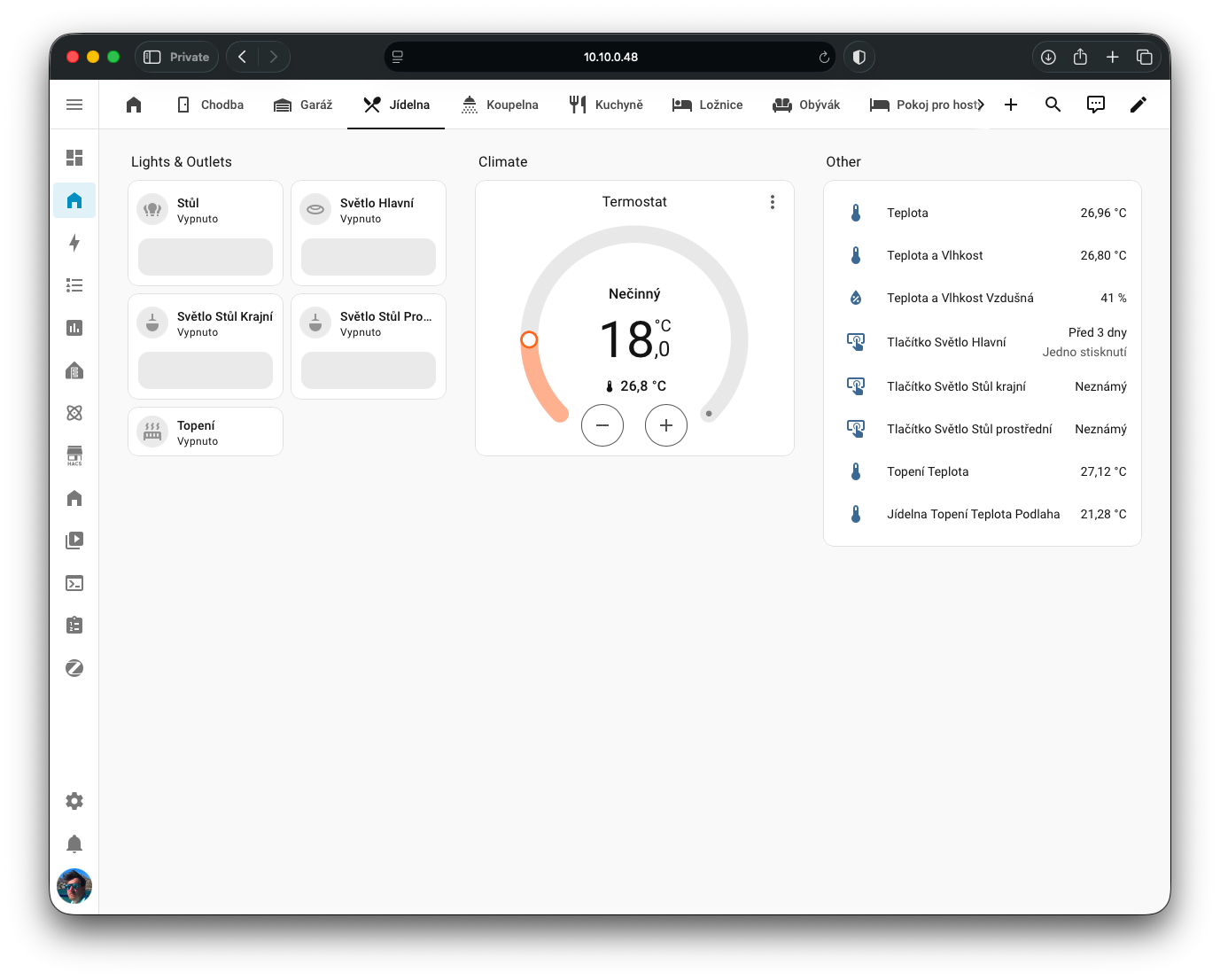Screen dimensions: 1220x980
Task: Go back in Safari
Action: coord(242,57)
